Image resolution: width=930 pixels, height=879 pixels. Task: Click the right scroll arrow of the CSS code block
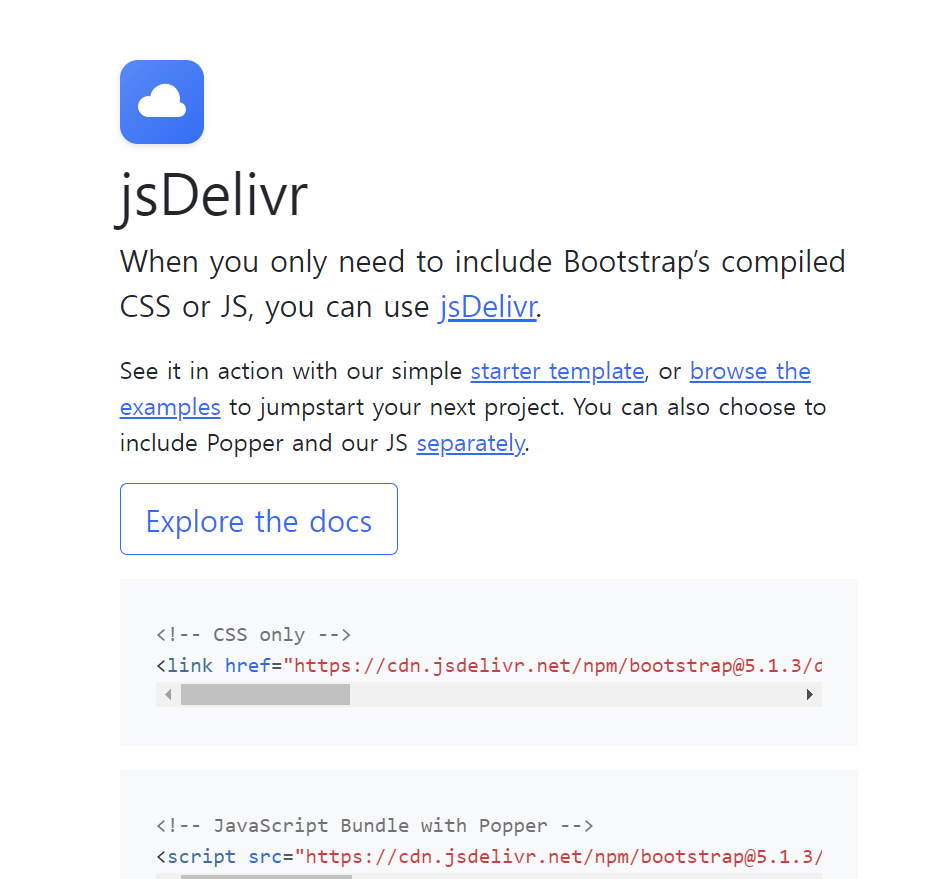click(810, 695)
